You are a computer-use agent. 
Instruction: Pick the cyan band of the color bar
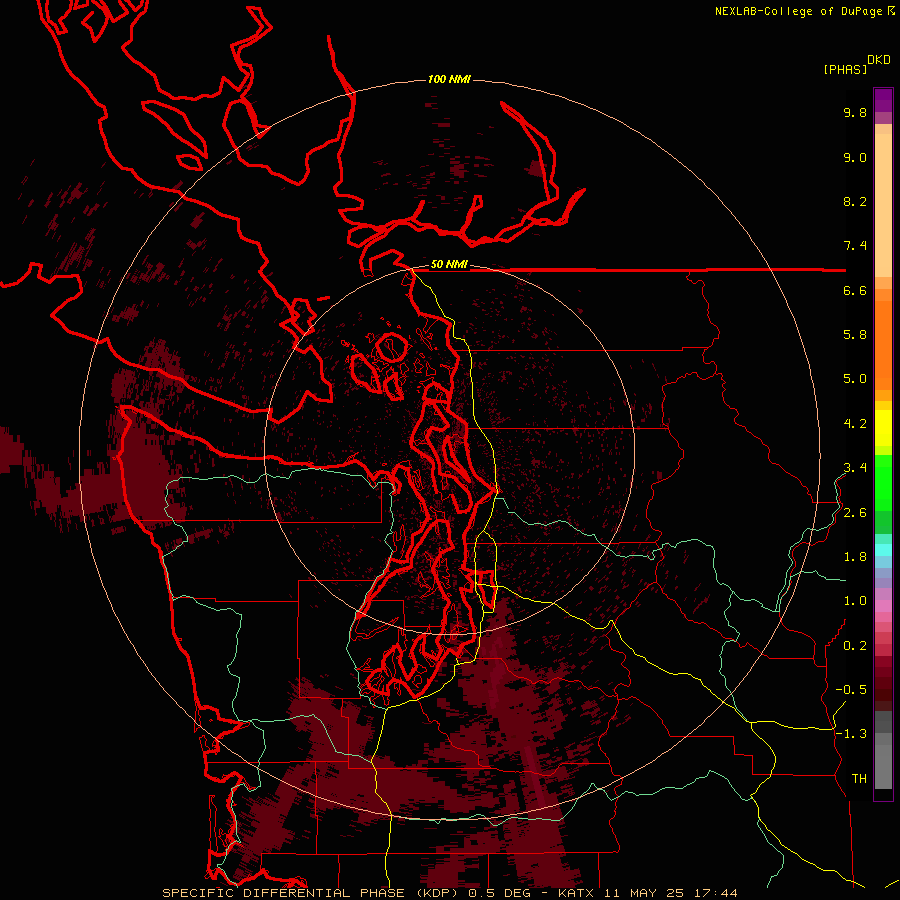click(883, 550)
